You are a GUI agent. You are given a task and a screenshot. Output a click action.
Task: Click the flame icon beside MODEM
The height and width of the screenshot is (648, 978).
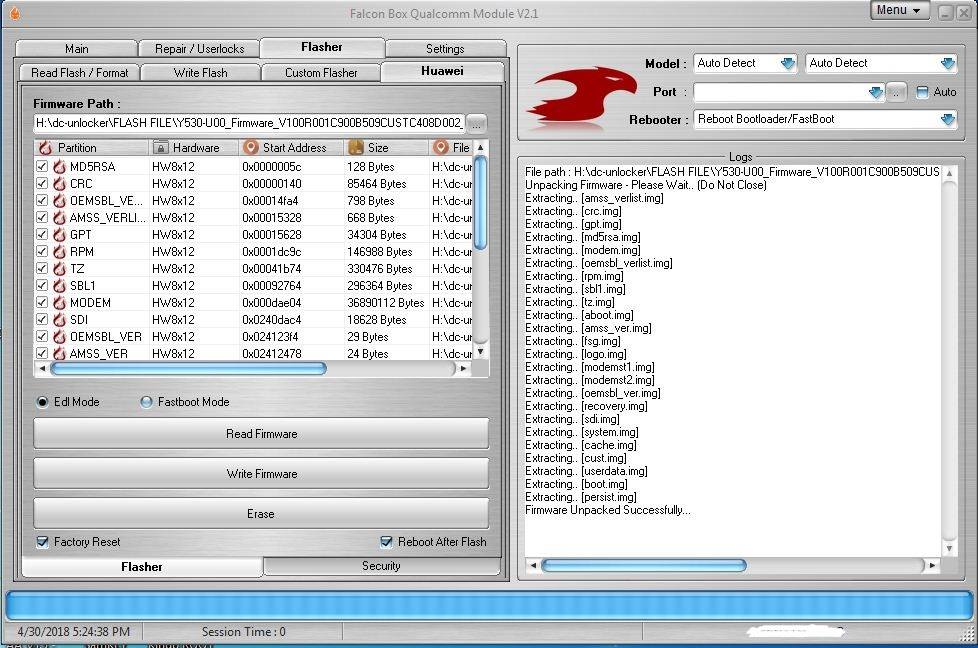click(59, 302)
